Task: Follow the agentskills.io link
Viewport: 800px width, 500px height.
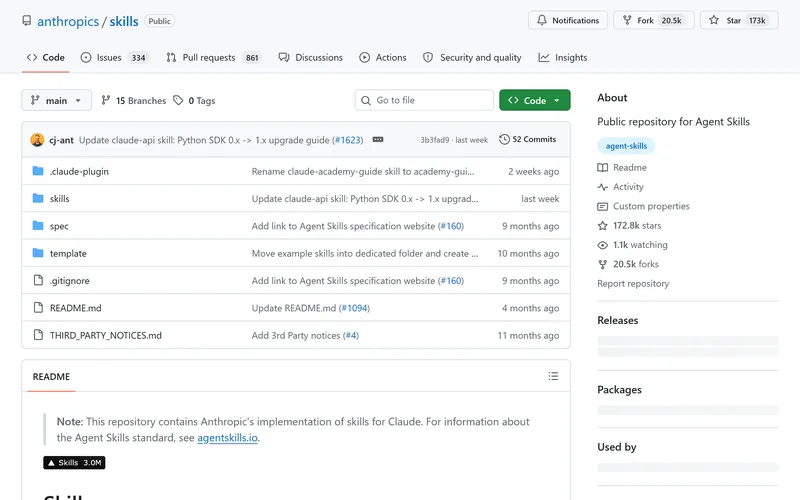Action: pyautogui.click(x=228, y=438)
